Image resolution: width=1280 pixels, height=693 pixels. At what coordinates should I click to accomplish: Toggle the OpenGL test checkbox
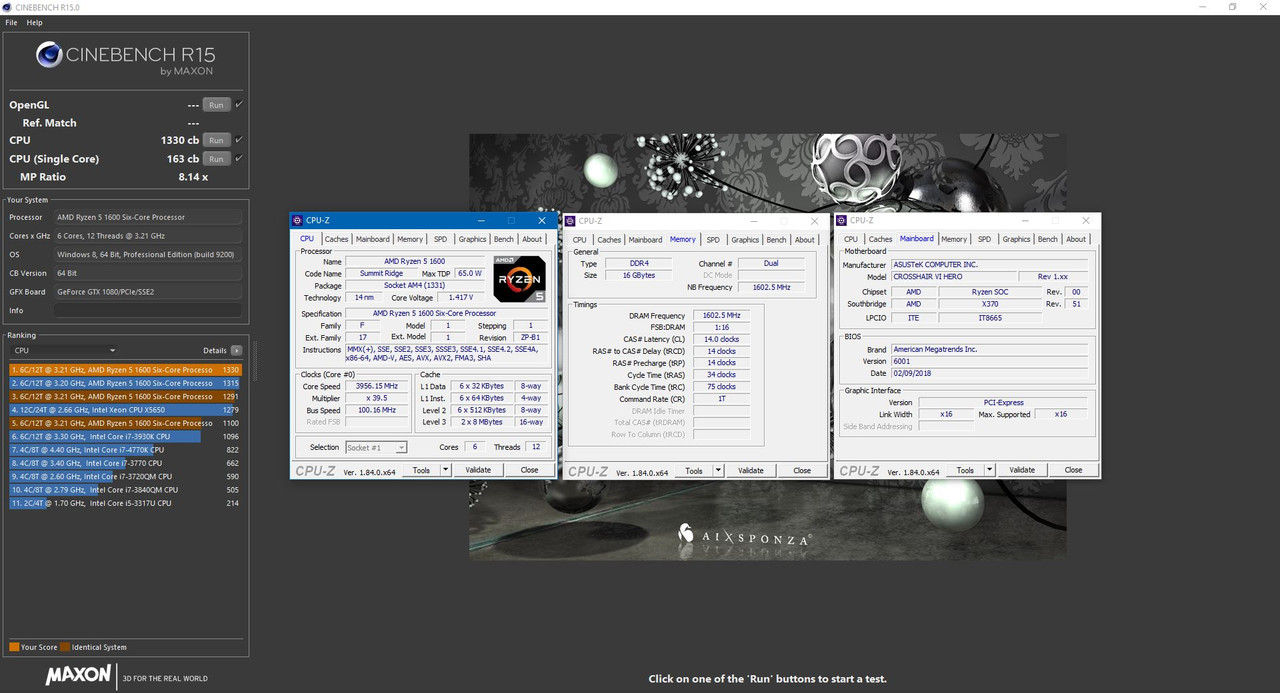239,105
